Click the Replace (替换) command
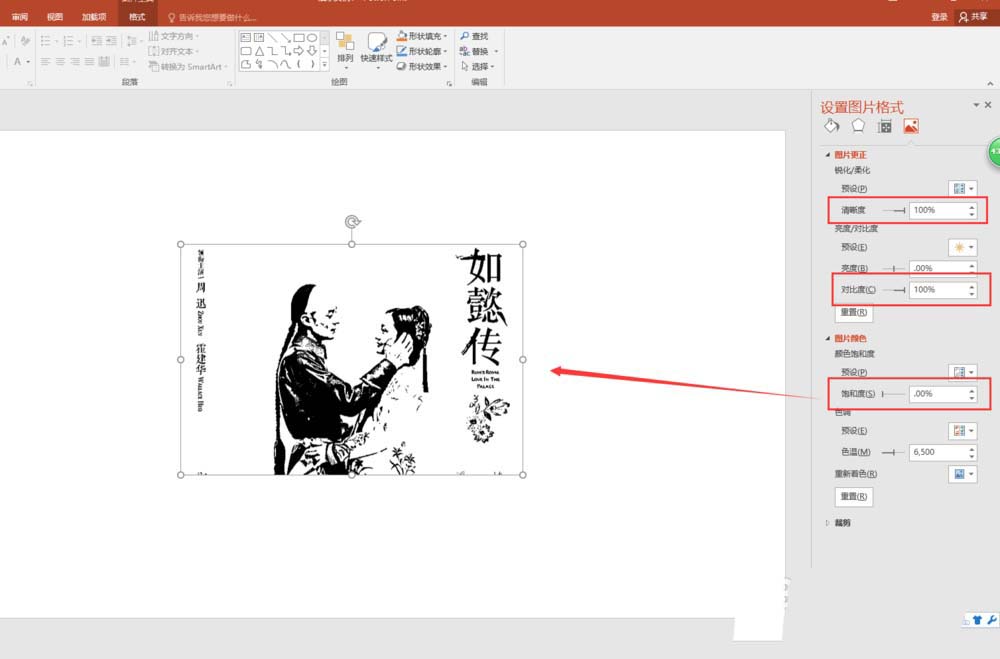 474,51
